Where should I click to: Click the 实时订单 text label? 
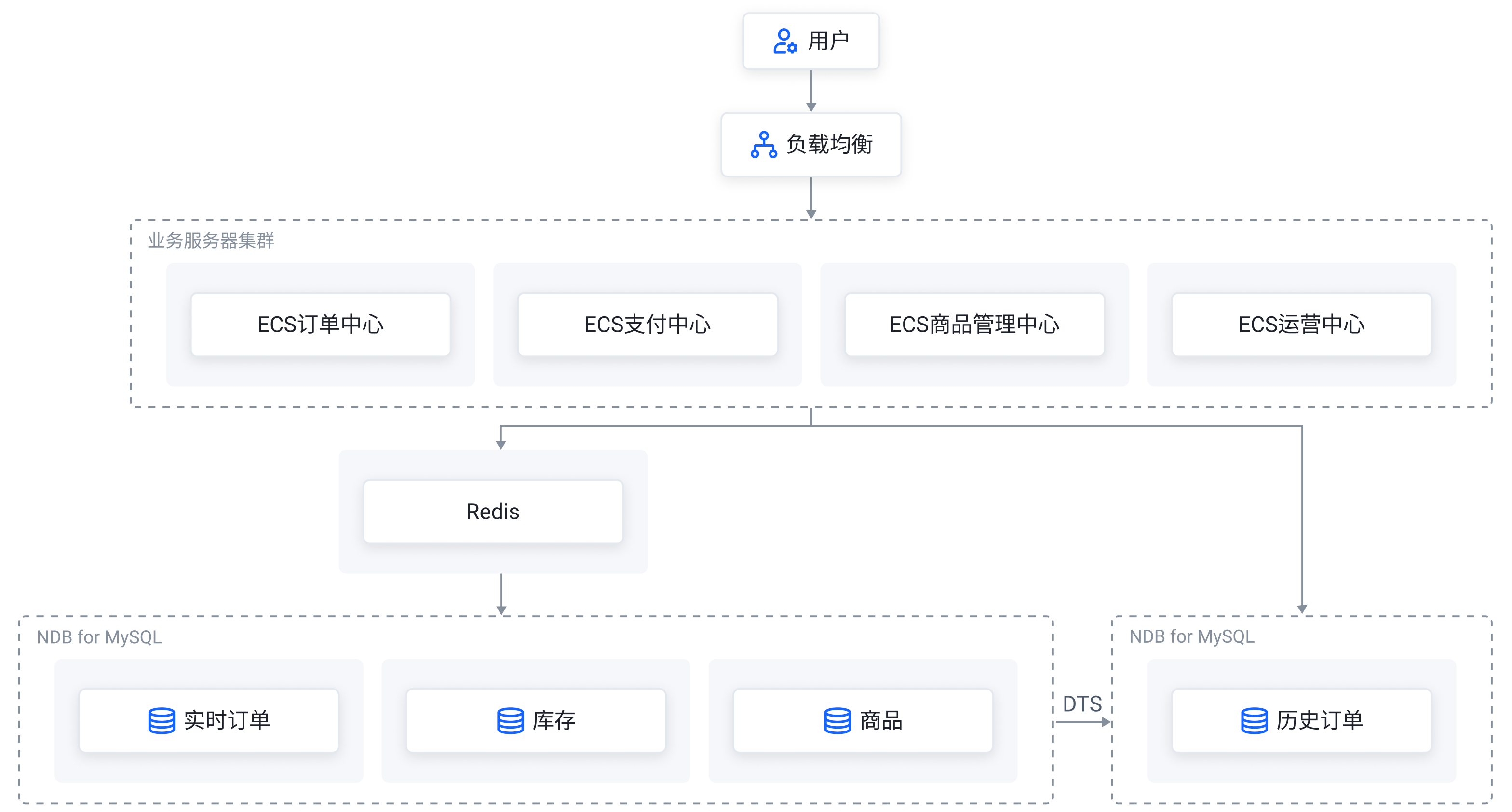click(227, 720)
